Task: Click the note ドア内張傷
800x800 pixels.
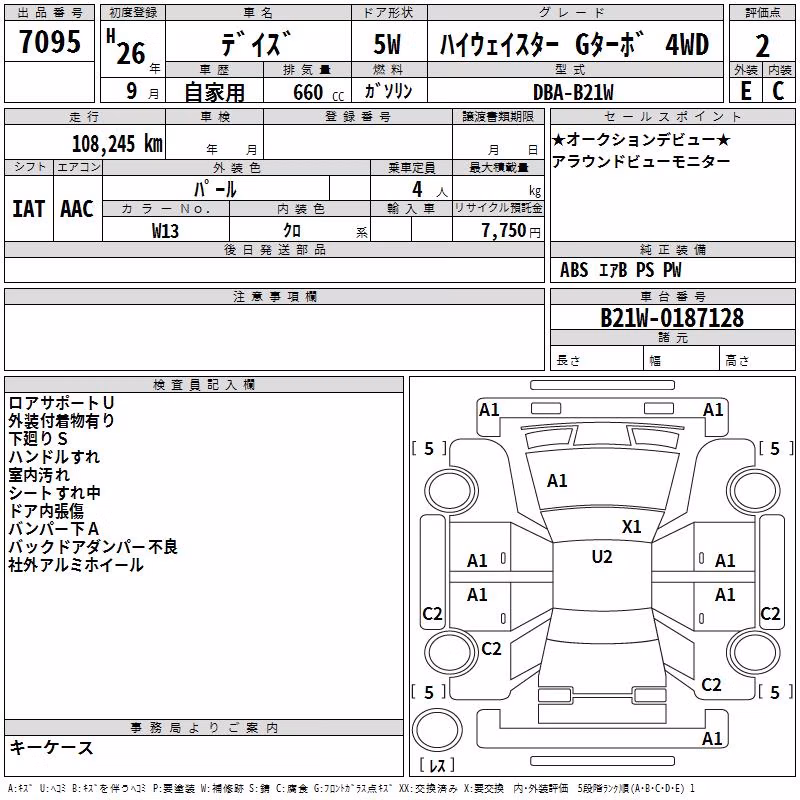Action: [46, 511]
